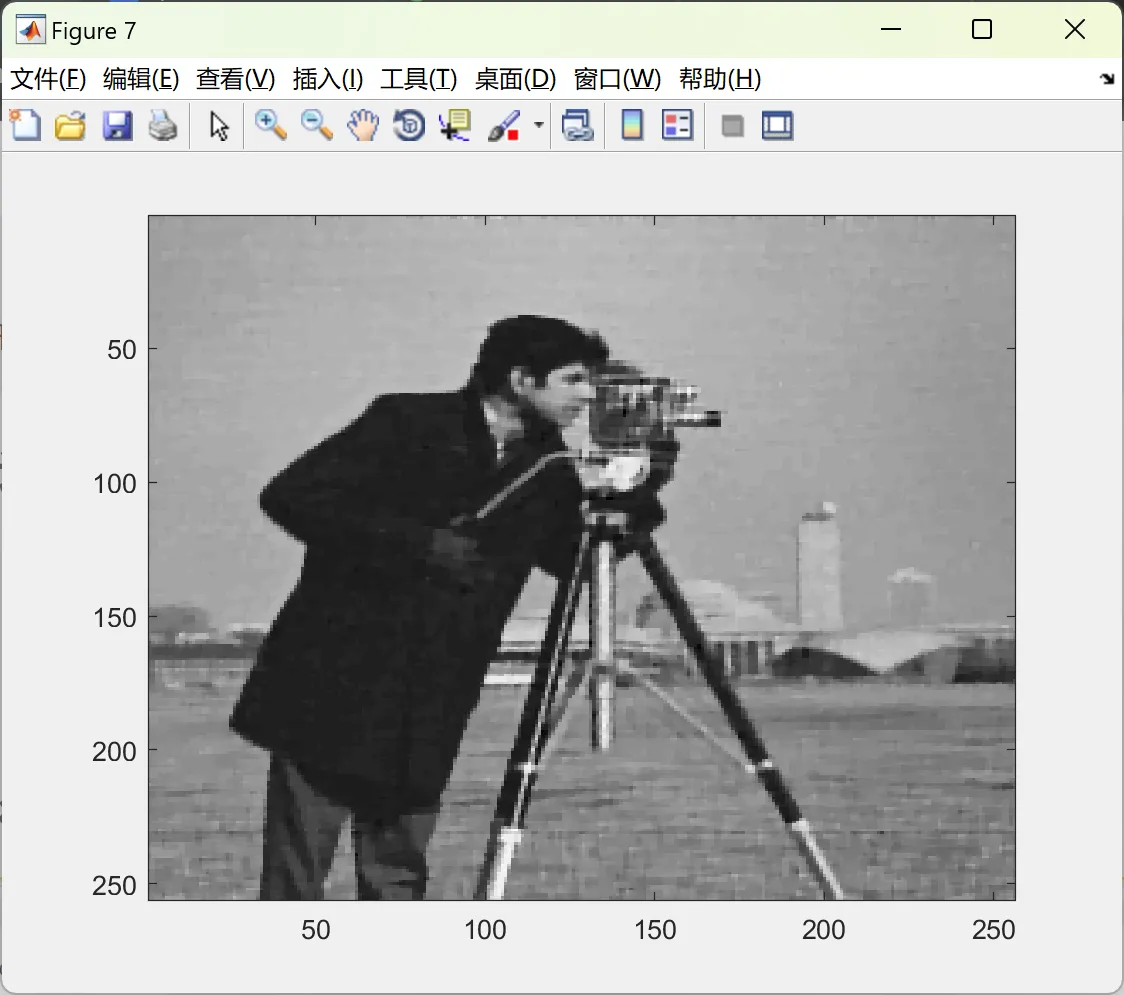The height and width of the screenshot is (995, 1124).
Task: Click the Hide Plot Tools icon
Action: pos(732,126)
